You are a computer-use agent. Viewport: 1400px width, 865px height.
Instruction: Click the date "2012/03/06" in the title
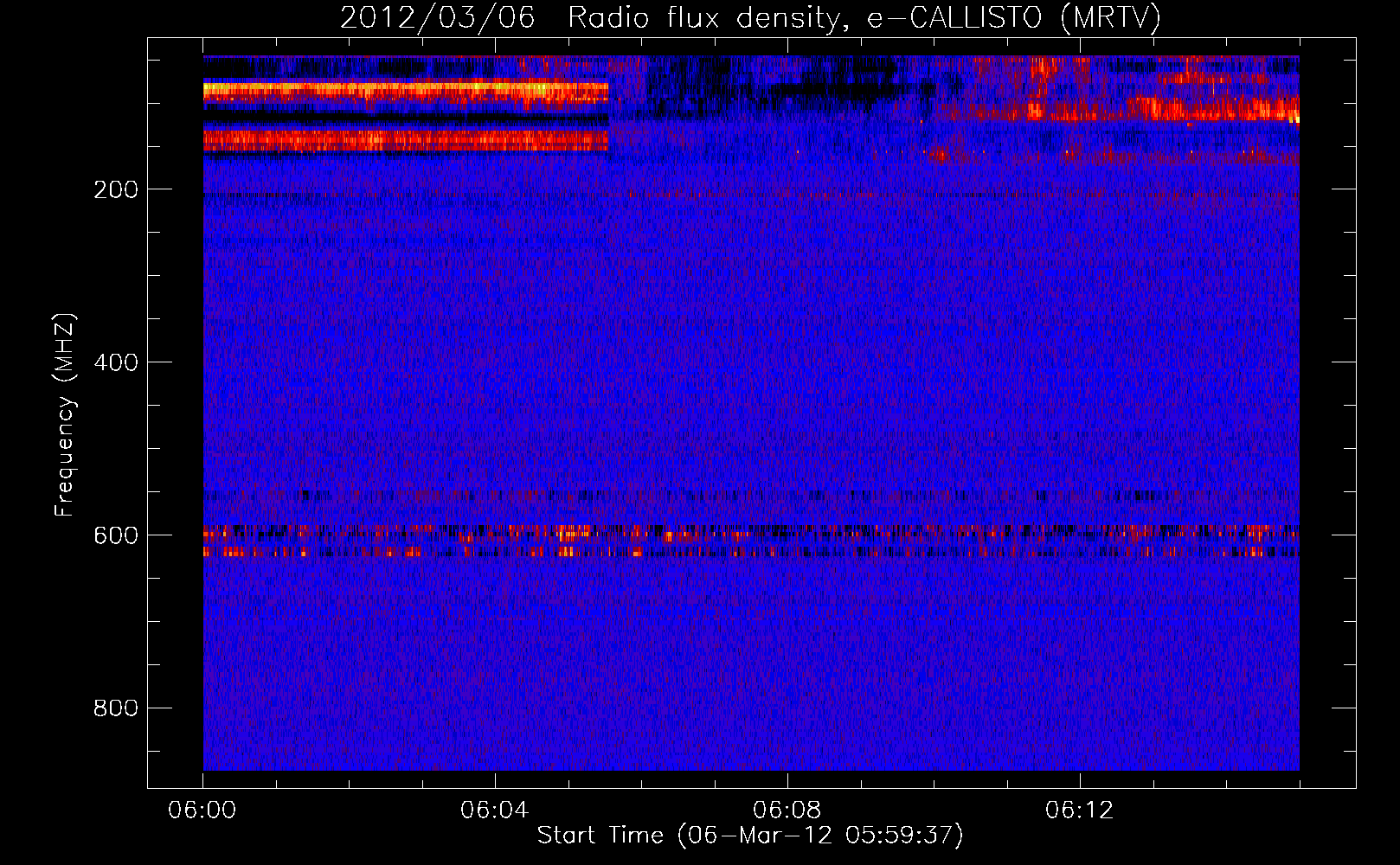(x=438, y=18)
